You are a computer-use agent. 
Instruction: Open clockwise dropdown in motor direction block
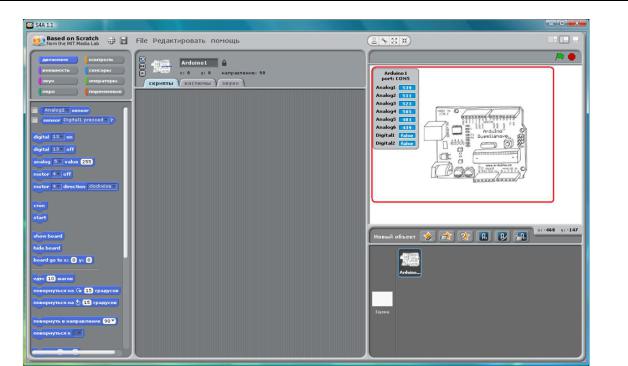[102, 187]
